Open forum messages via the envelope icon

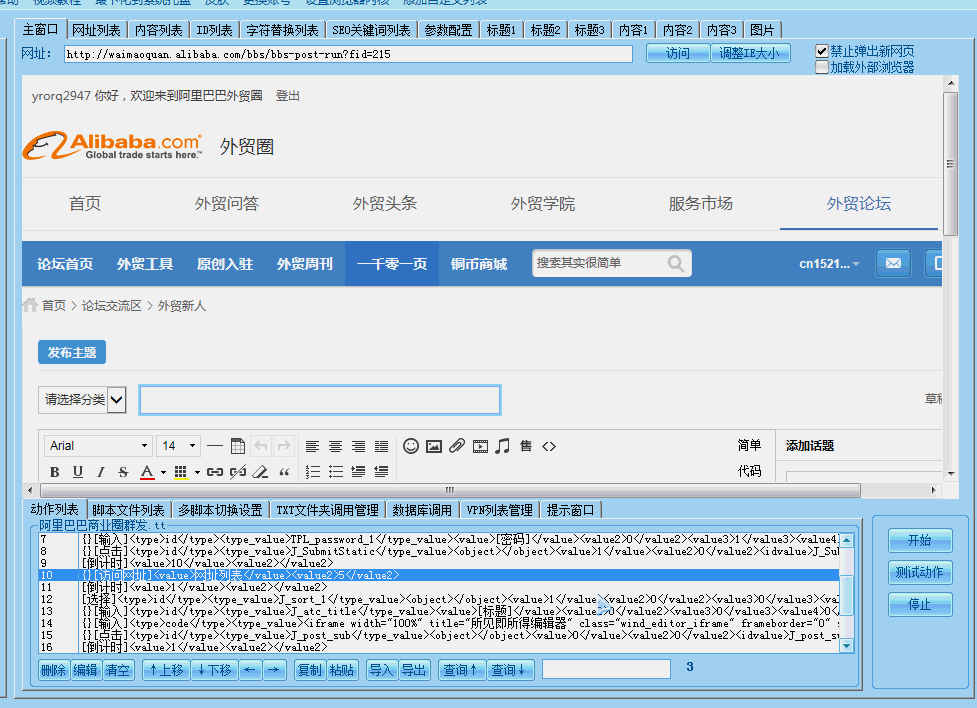click(x=893, y=263)
